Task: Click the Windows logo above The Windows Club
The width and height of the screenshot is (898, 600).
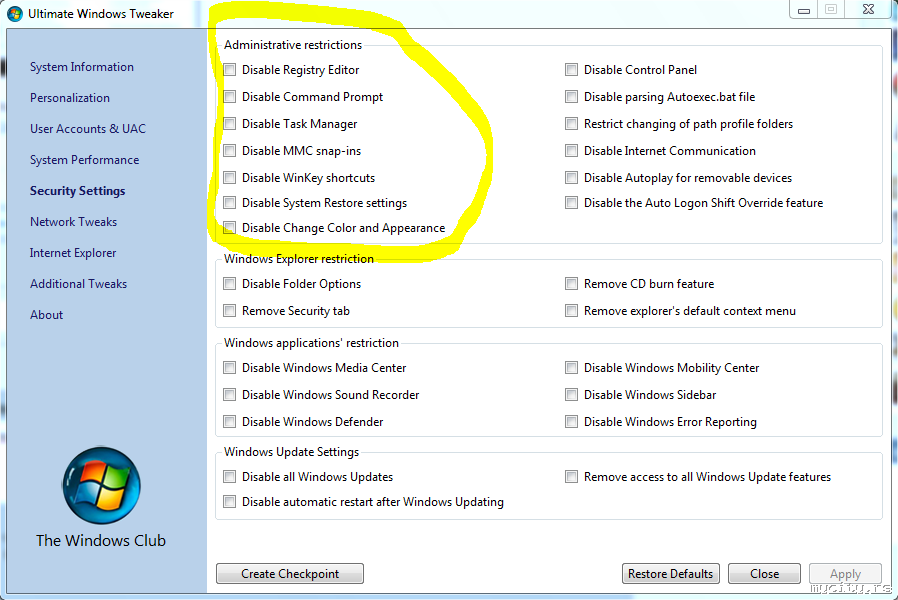Action: [x=101, y=485]
